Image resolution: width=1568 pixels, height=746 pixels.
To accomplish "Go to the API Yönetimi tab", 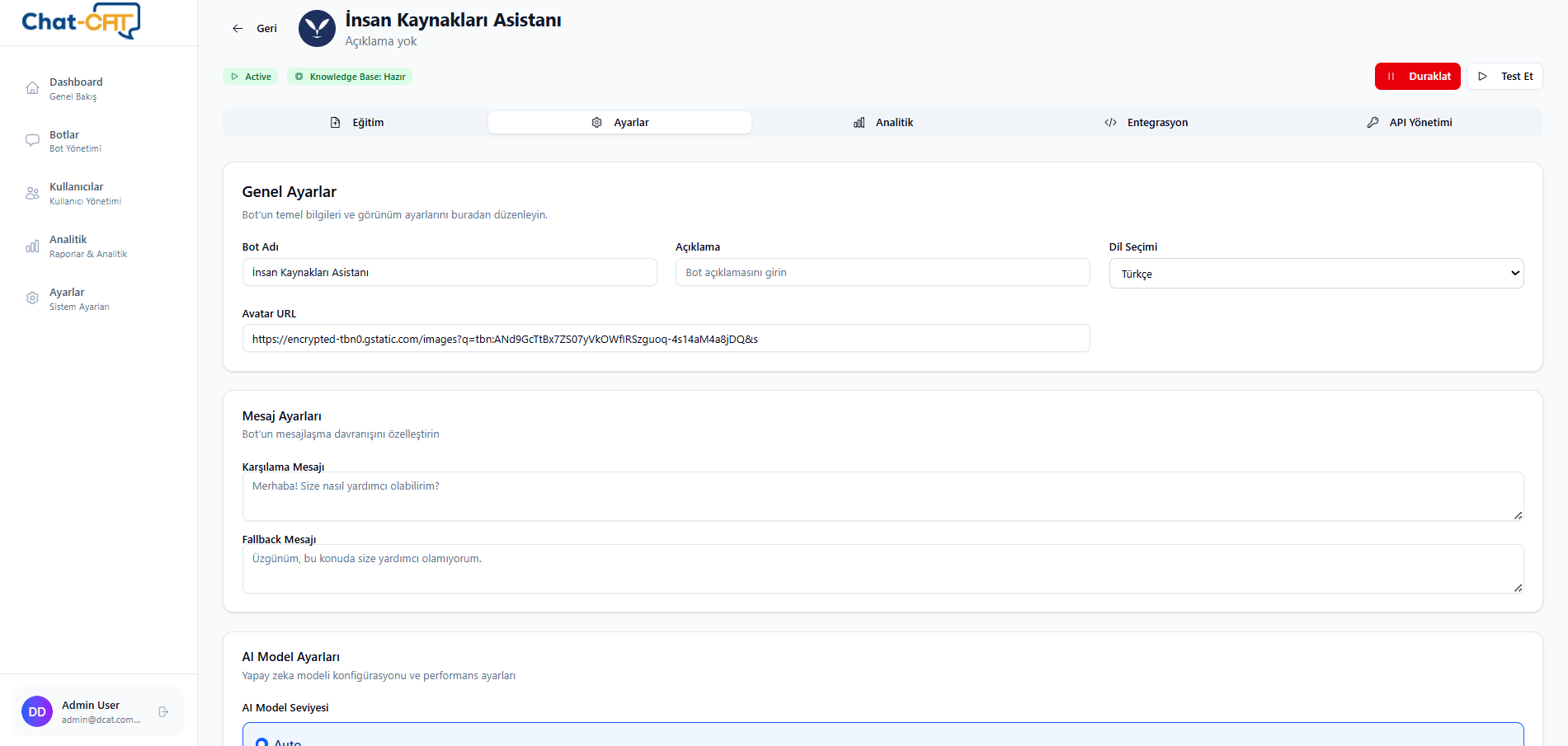I will pos(1410,123).
